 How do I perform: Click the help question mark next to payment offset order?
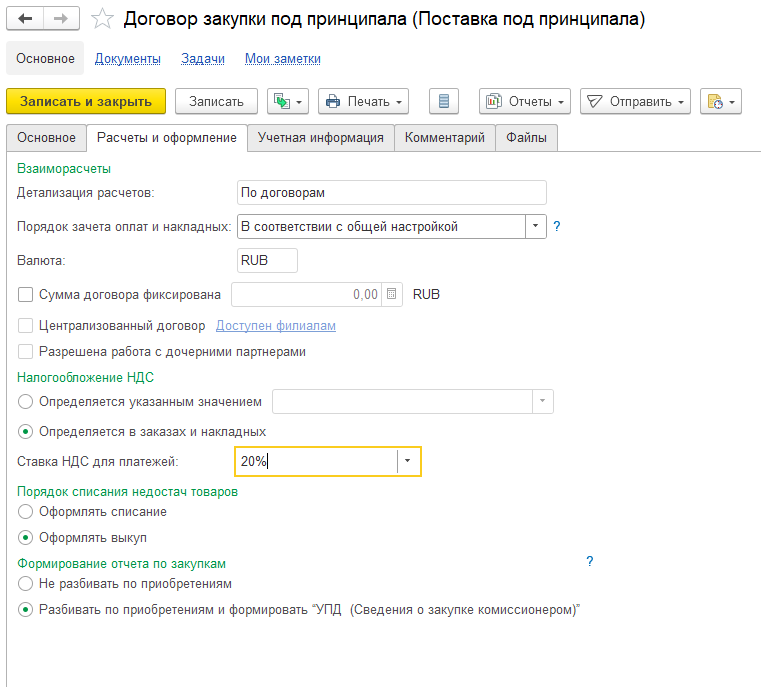[557, 227]
